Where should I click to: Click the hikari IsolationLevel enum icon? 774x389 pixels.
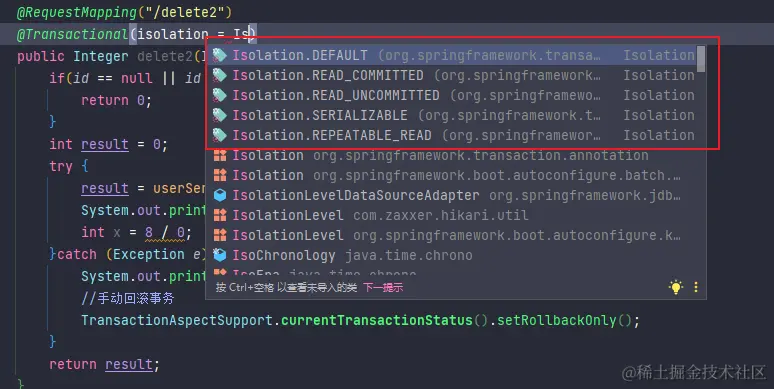tap(220, 215)
